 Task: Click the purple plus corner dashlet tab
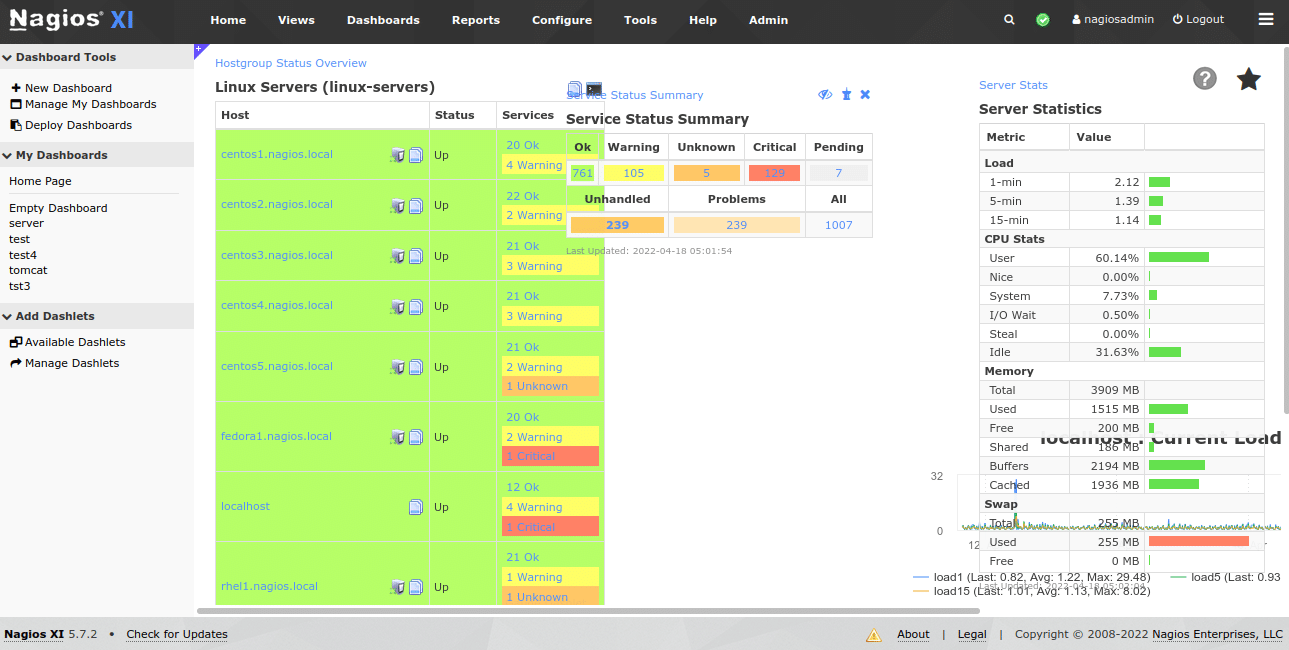pos(199,49)
